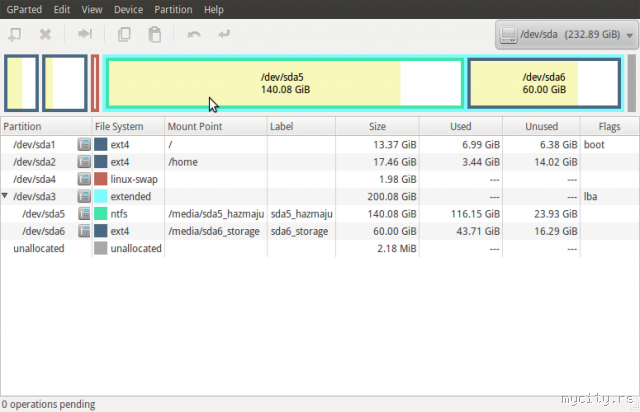The image size is (640, 412).
Task: Click the /media/sda6_storage mount point cell
Action: 214,231
